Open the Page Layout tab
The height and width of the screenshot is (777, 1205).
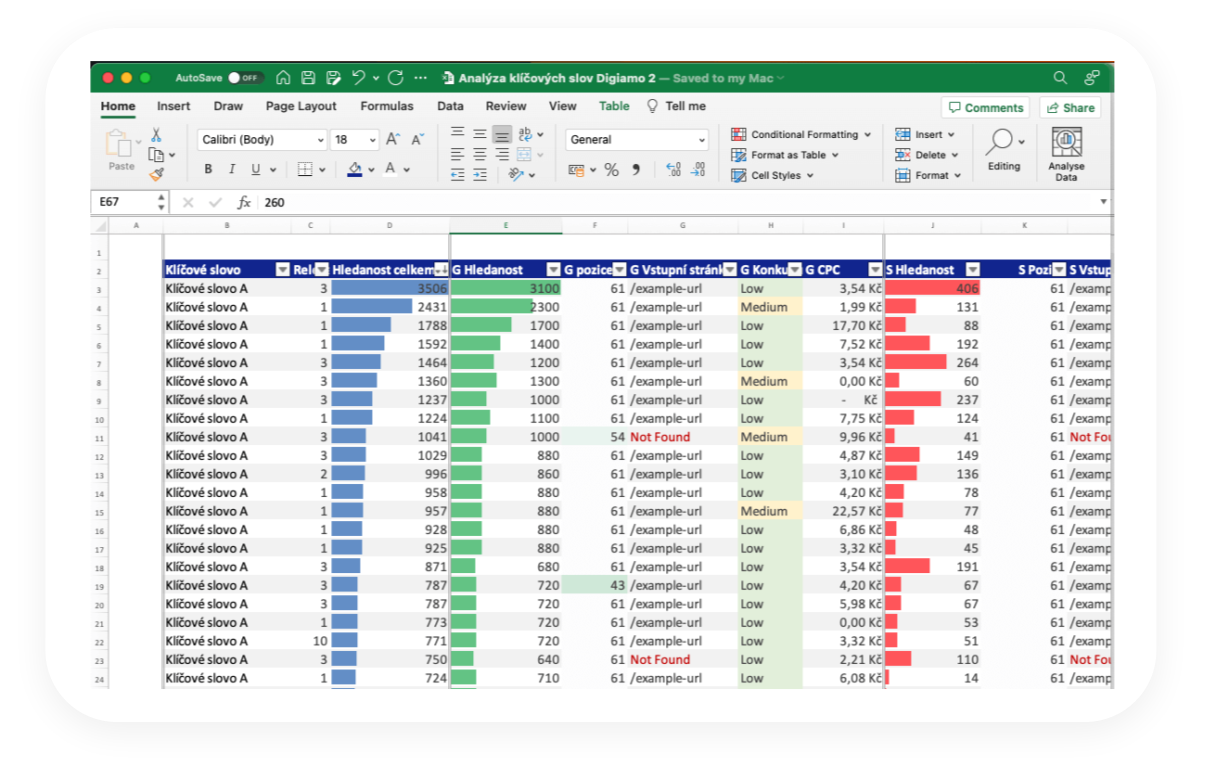pos(301,106)
